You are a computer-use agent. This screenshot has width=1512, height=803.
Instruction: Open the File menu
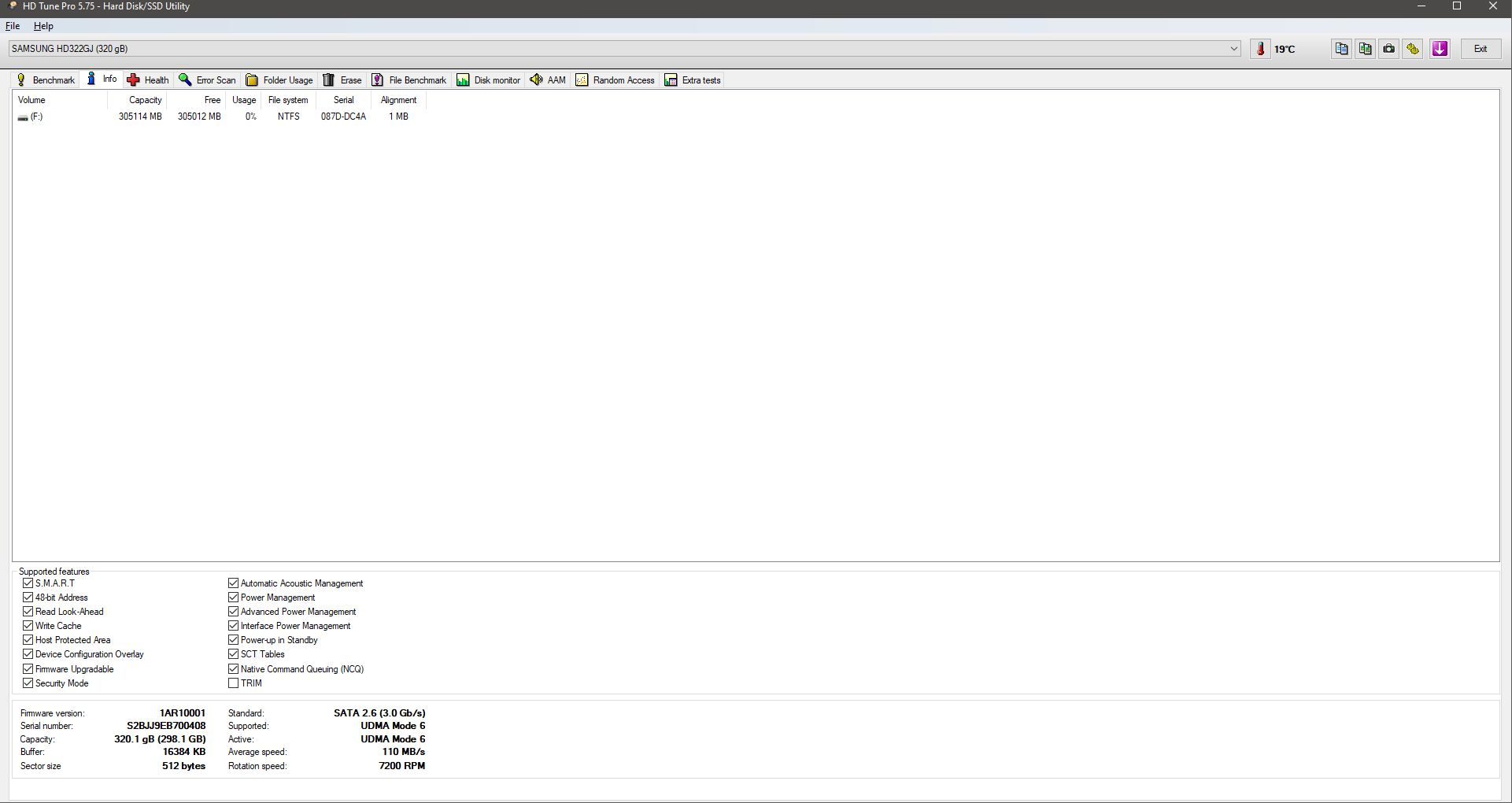[x=13, y=26]
